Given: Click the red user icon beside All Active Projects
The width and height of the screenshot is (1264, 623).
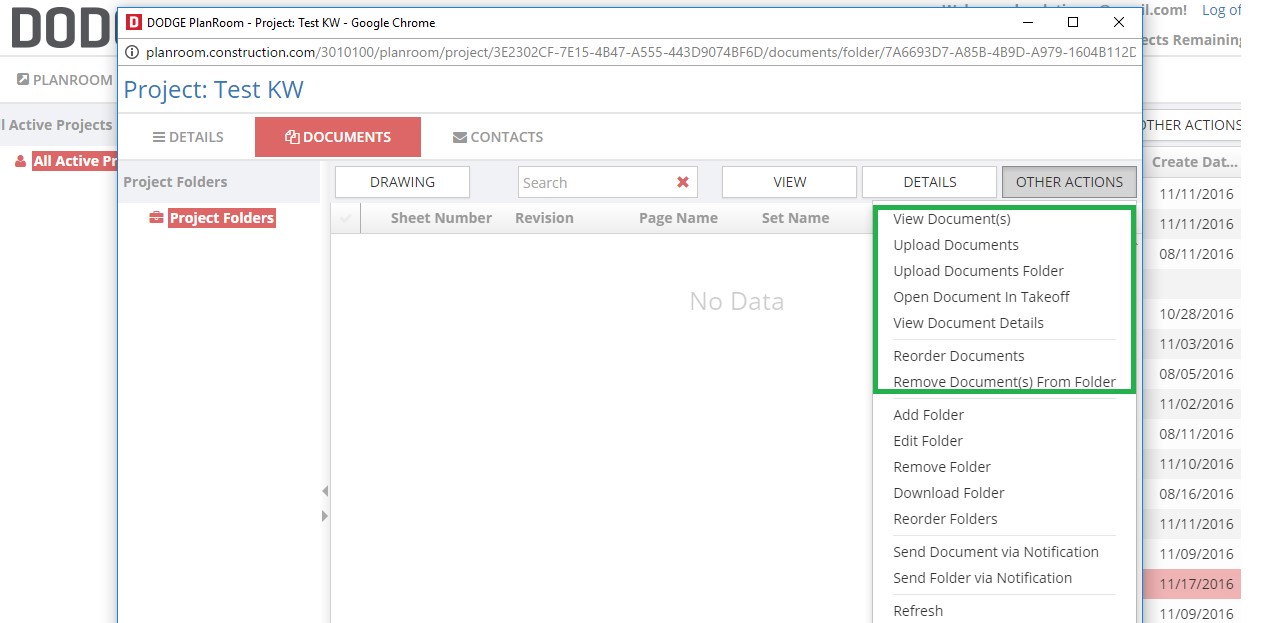Looking at the screenshot, I should pyautogui.click(x=20, y=161).
